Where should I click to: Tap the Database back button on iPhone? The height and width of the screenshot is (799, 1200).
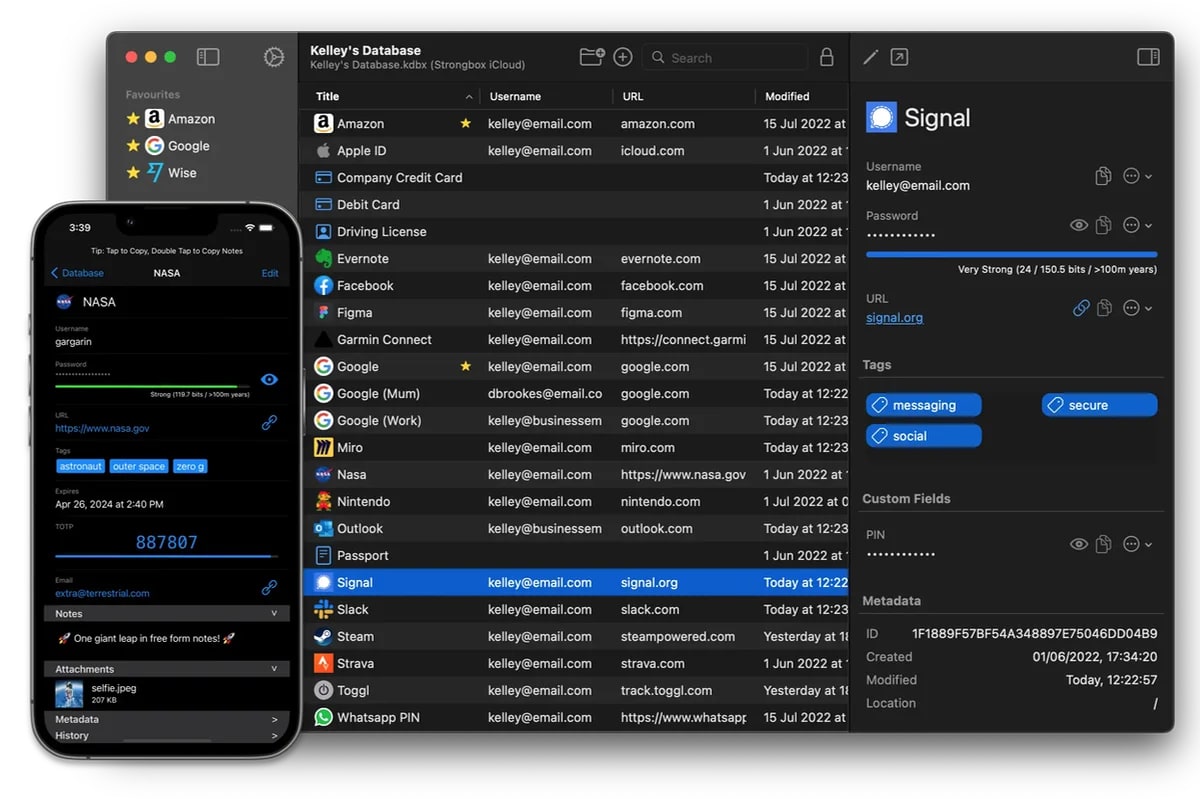pos(79,272)
